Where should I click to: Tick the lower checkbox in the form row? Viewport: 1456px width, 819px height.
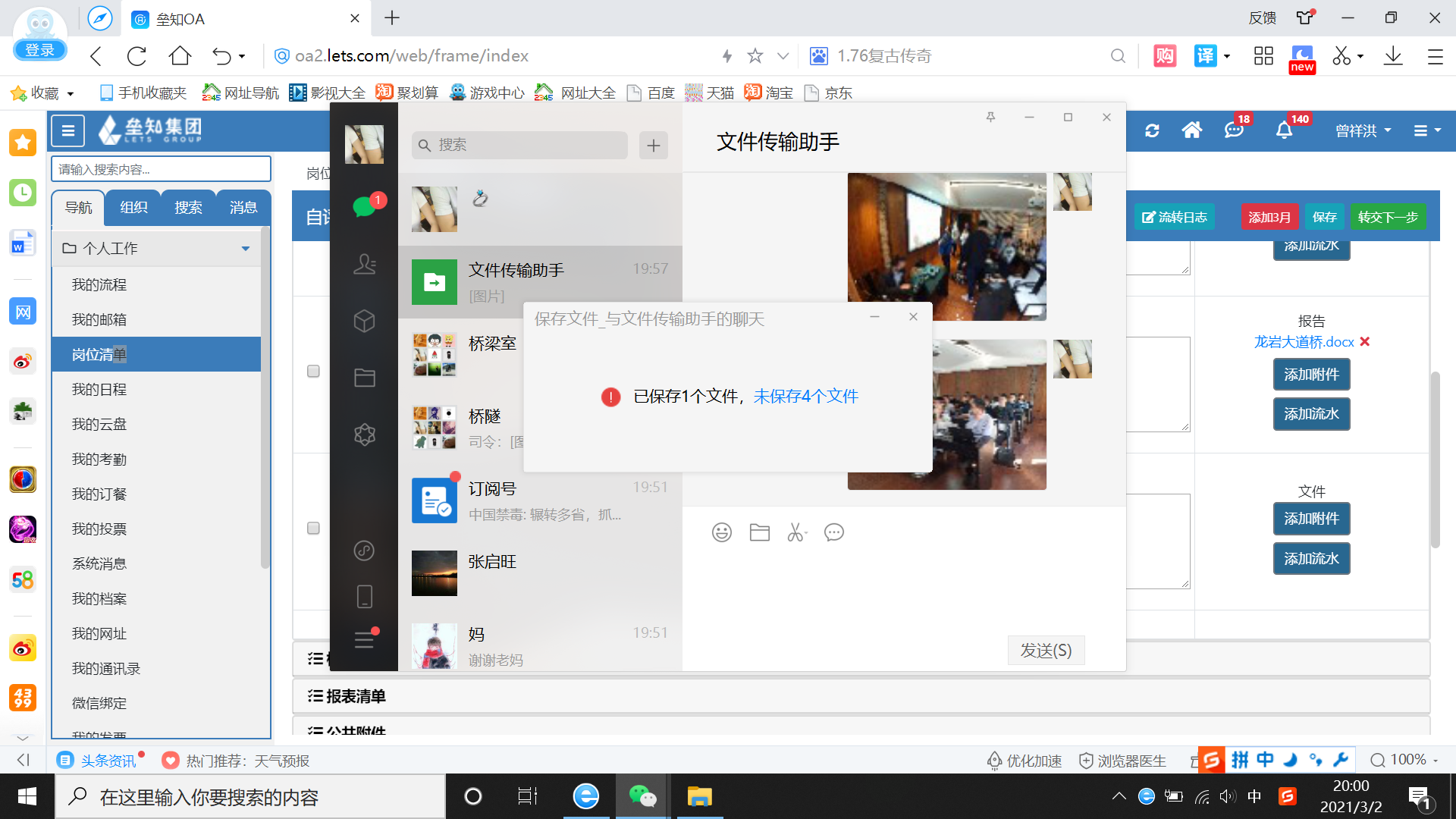[x=313, y=528]
